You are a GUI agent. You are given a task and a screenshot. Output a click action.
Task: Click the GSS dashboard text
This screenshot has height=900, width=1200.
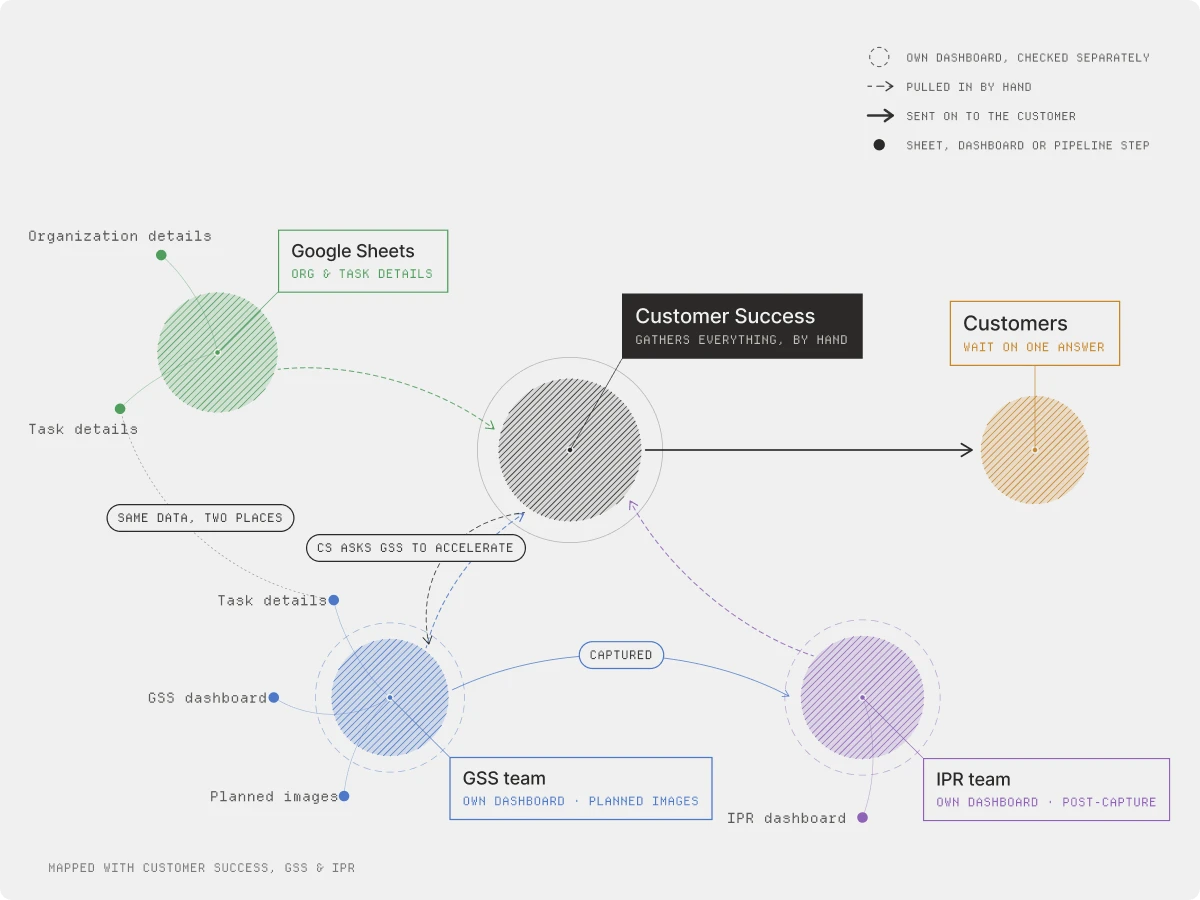point(207,698)
